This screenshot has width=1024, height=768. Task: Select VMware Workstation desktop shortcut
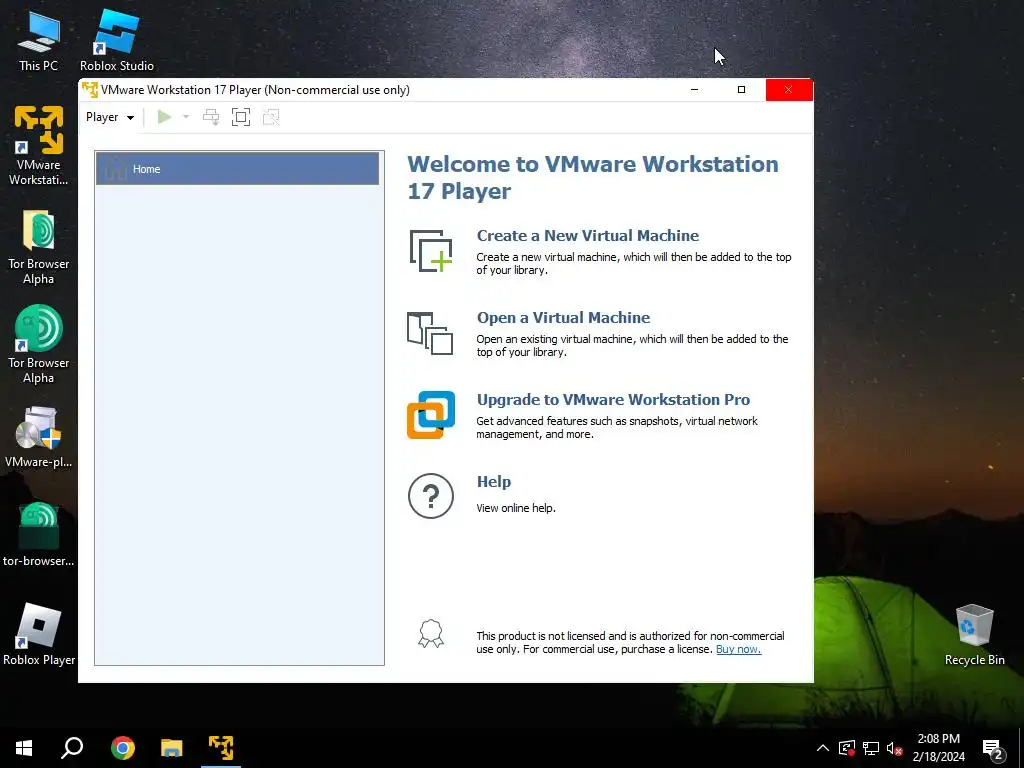[39, 146]
